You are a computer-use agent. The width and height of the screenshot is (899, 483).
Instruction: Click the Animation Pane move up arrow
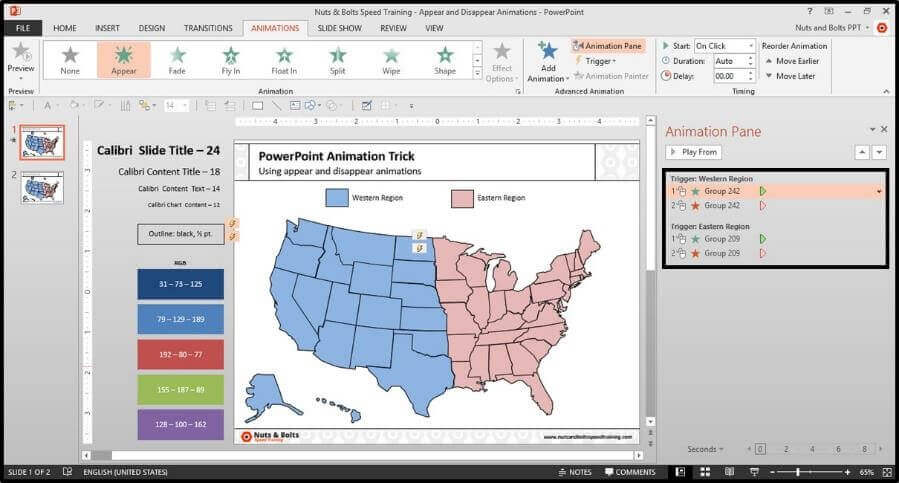pyautogui.click(x=862, y=152)
